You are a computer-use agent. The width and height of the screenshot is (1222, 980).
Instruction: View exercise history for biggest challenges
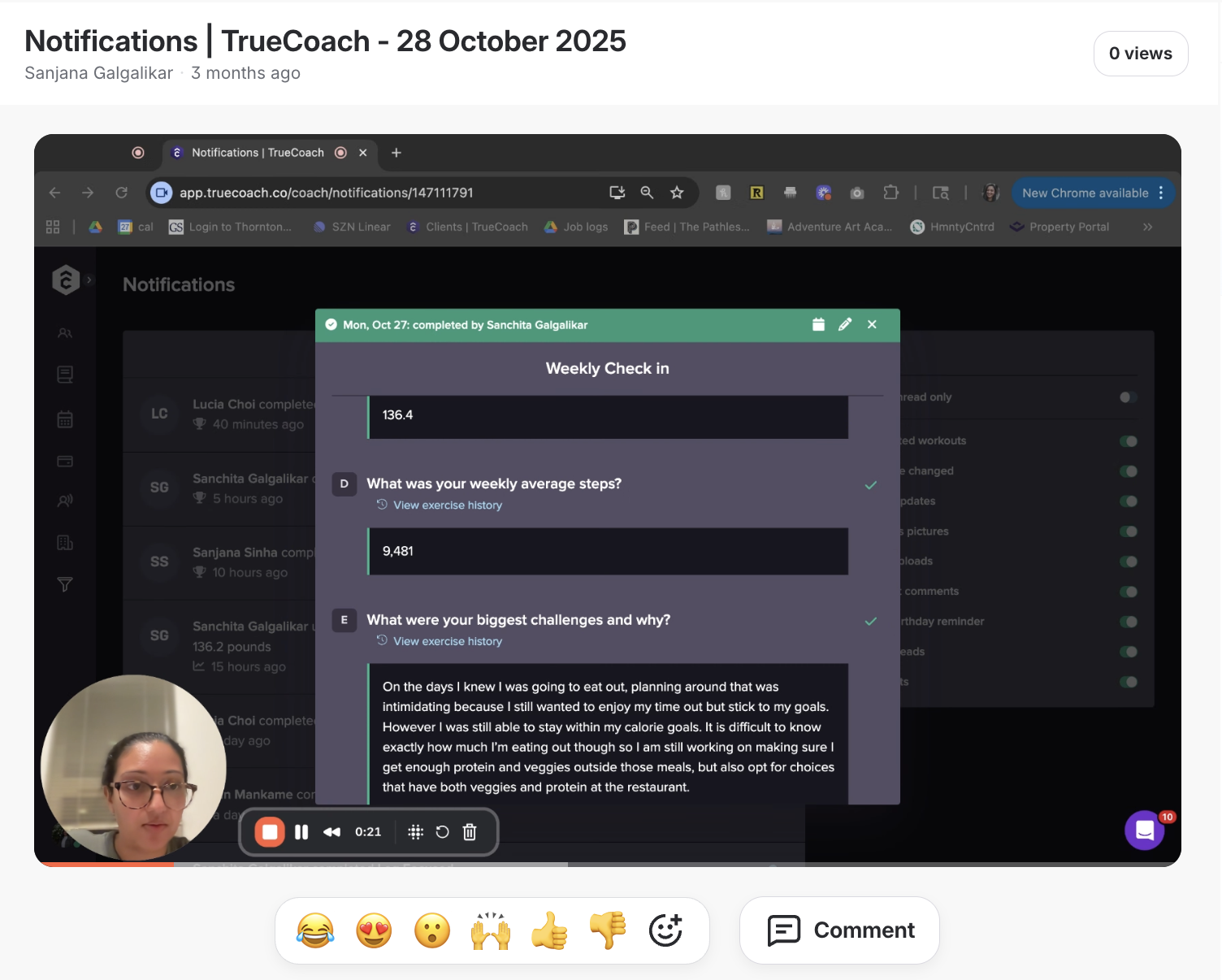tap(448, 641)
